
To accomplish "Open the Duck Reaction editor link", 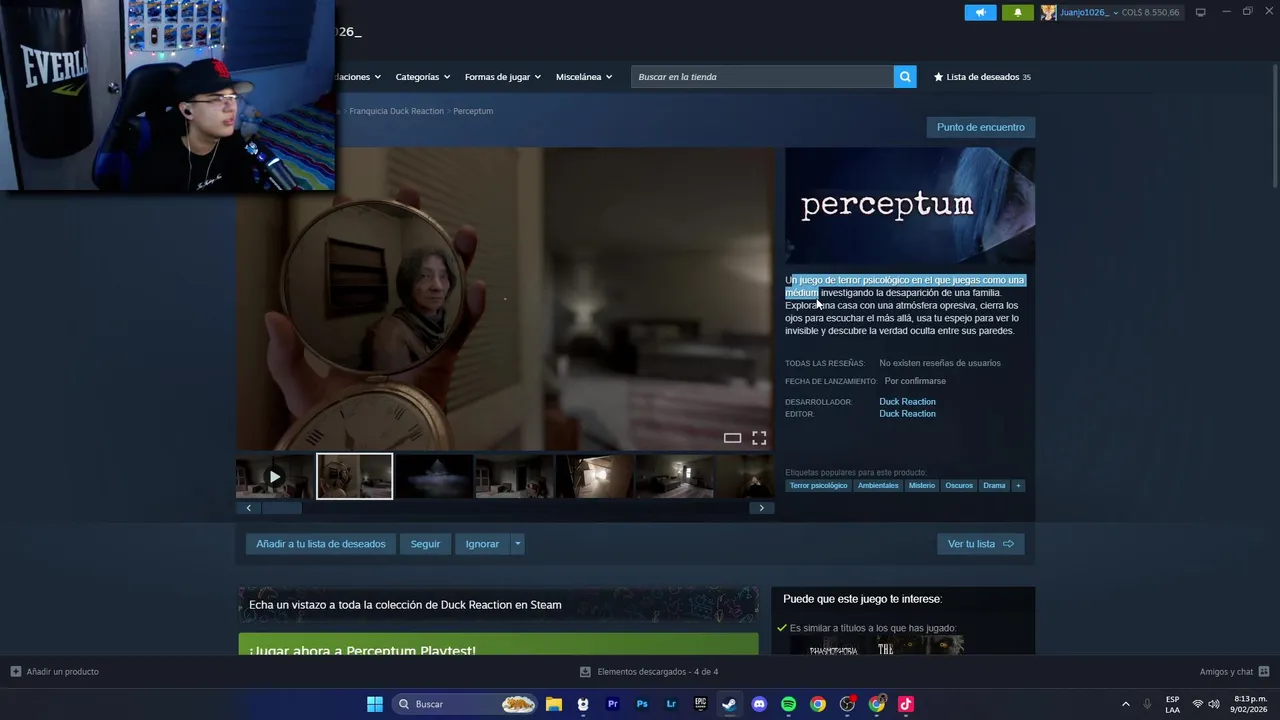I will [907, 414].
